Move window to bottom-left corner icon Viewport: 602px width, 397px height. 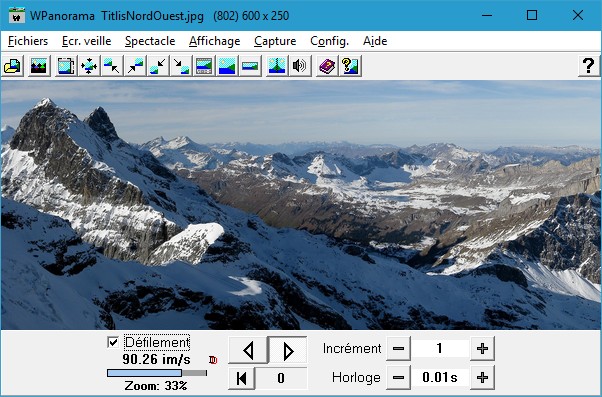click(158, 66)
